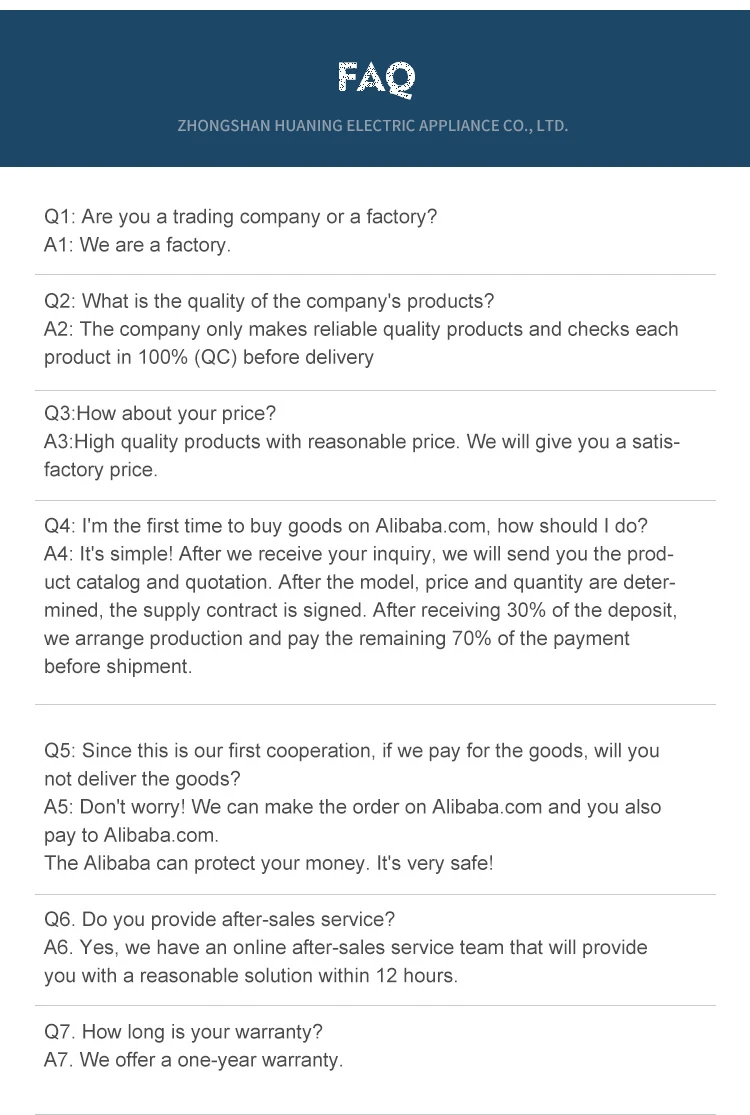
Task: Click answer A3 about reasonable price
Action: click(362, 456)
